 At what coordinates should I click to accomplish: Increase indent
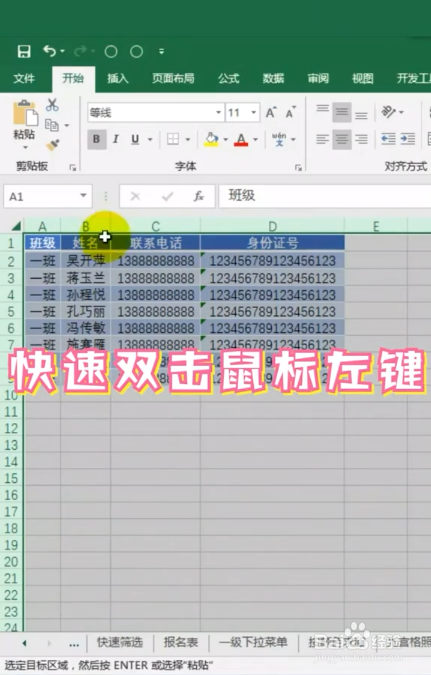click(407, 139)
